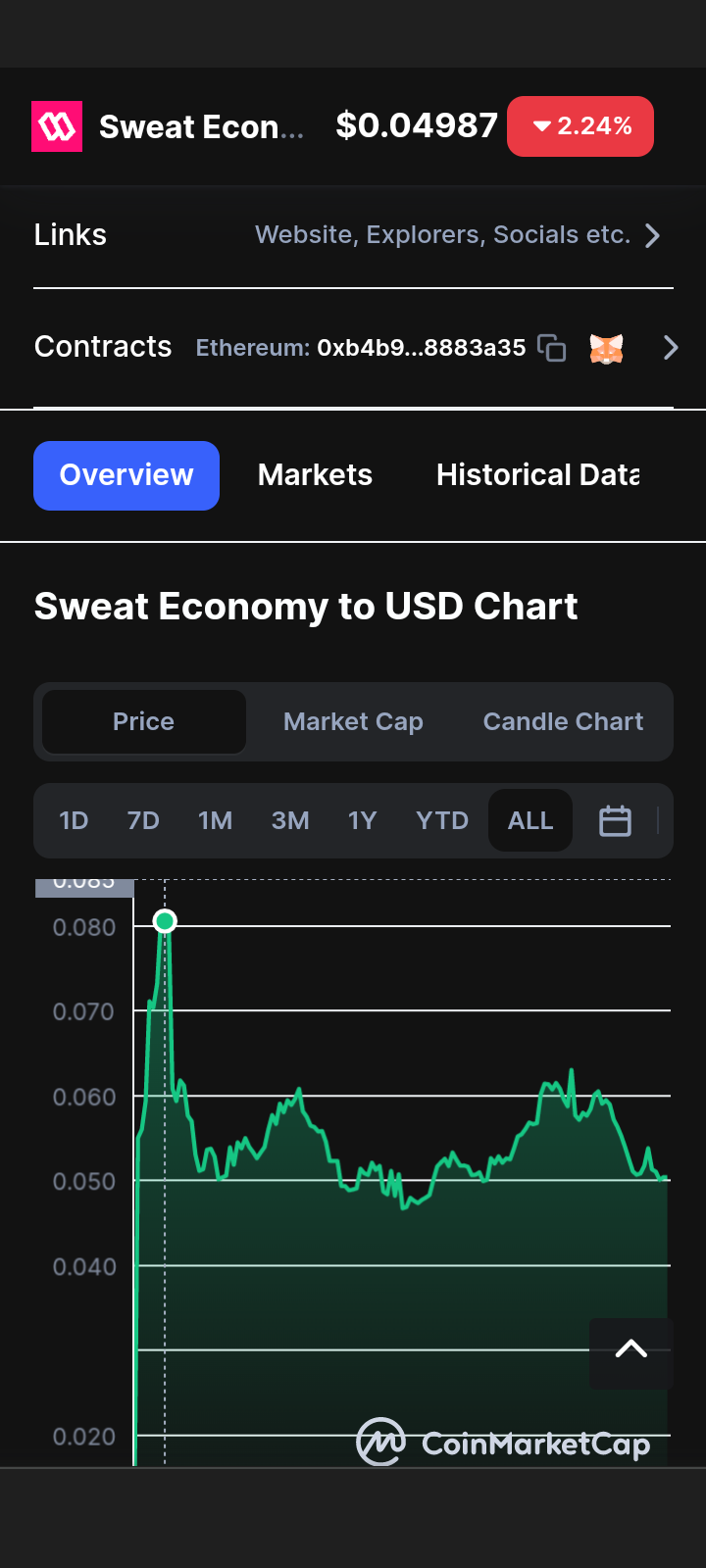Open the Historical Data tab
This screenshot has width=706, height=1568.
click(x=538, y=475)
